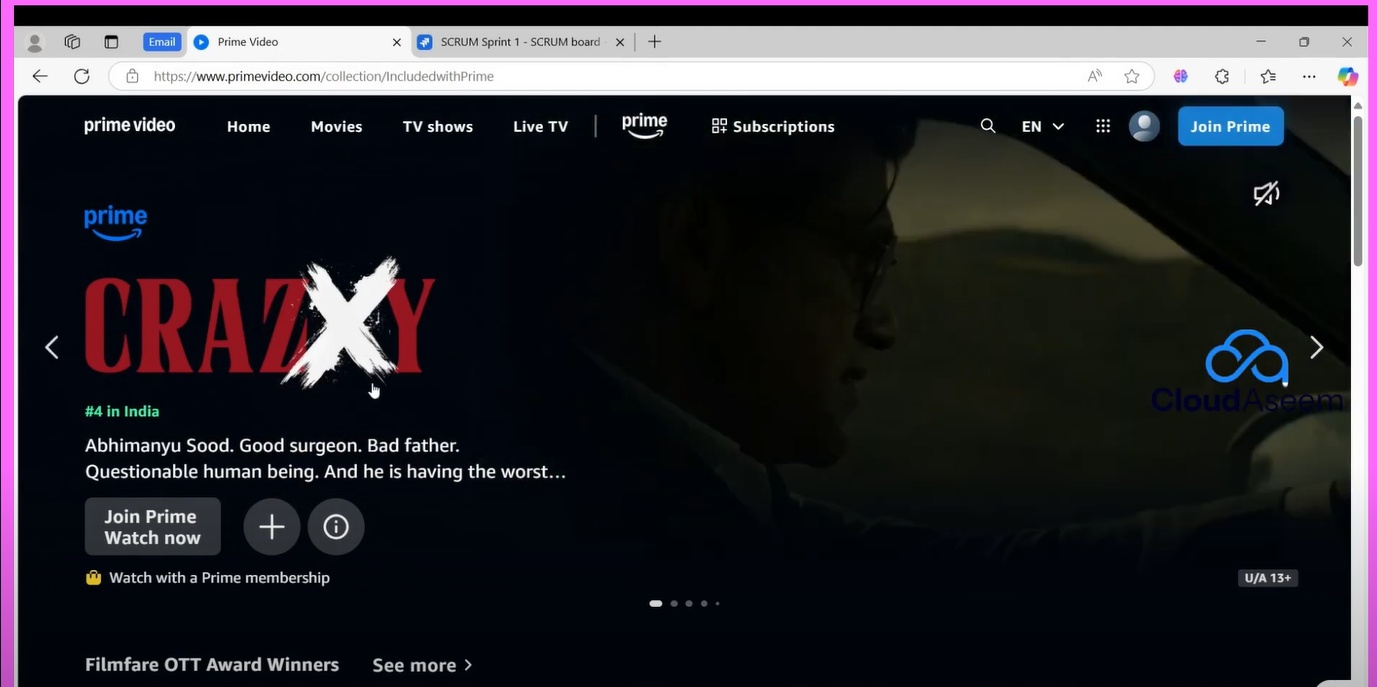This screenshot has height=687, width=1377.
Task: Click the prime video logo
Action: tap(129, 126)
